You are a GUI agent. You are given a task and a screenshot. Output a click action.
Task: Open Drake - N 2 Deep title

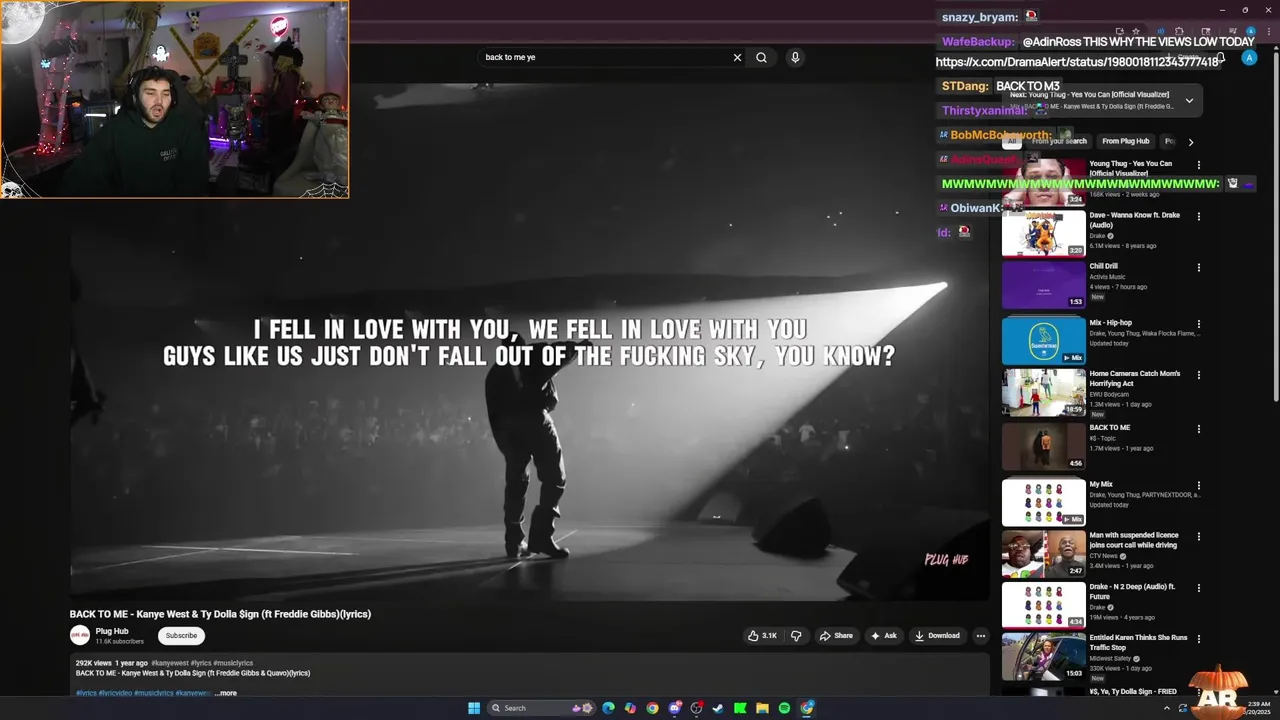click(x=1132, y=591)
